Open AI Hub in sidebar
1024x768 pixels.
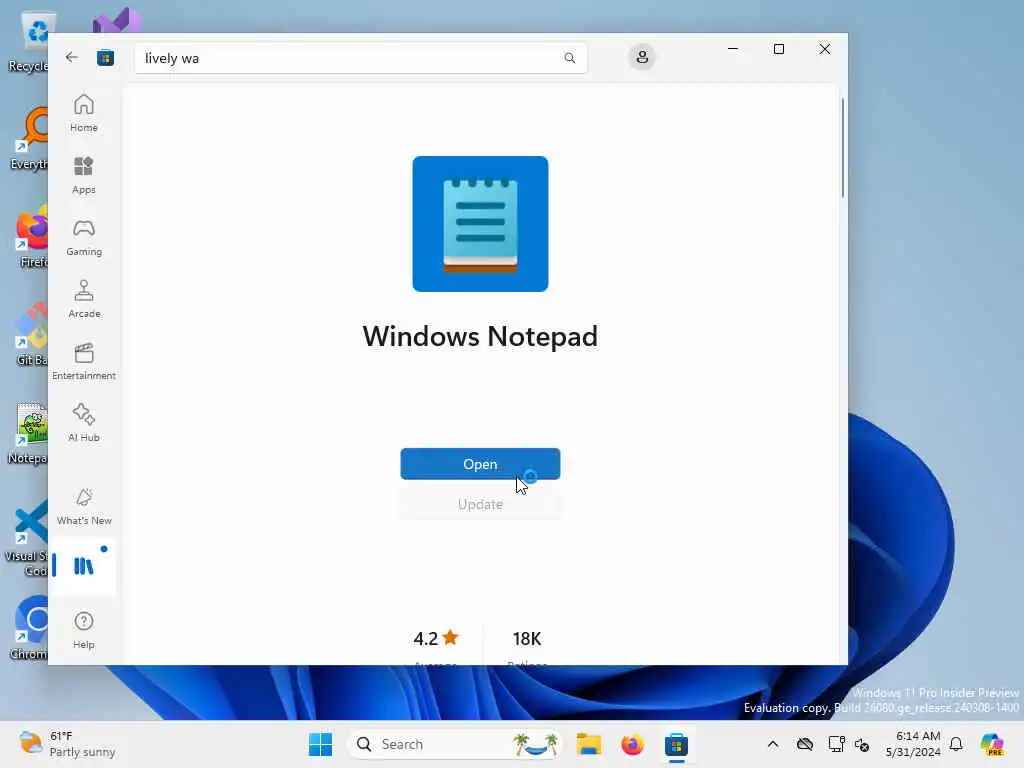pyautogui.click(x=84, y=423)
